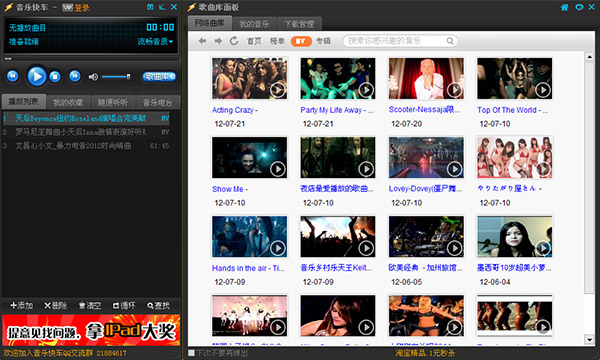Screen dimensions: 600x360
Task: Click 添加 to add songs
Action: 21,305
